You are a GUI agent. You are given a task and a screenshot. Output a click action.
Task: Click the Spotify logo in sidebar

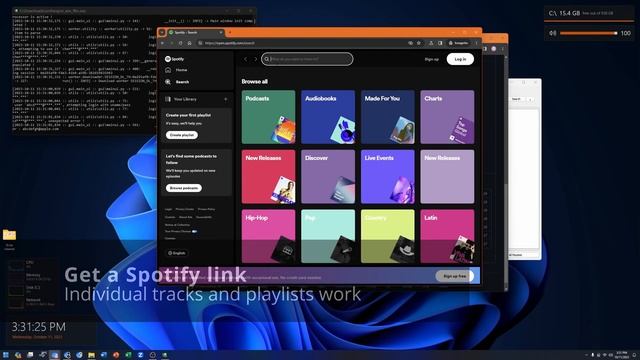click(174, 59)
